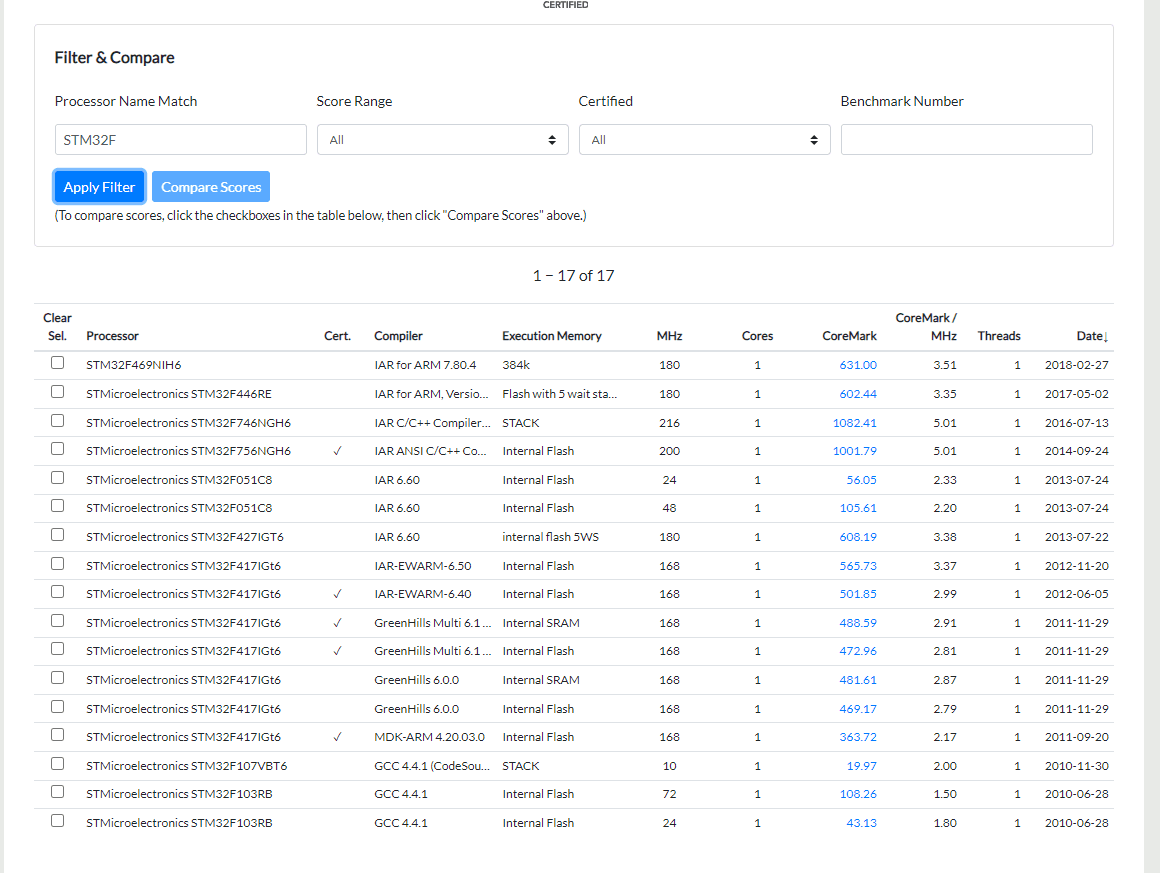Image resolution: width=1160 pixels, height=873 pixels.
Task: Open the 565.73 CoreMark score link
Action: pyautogui.click(x=857, y=565)
